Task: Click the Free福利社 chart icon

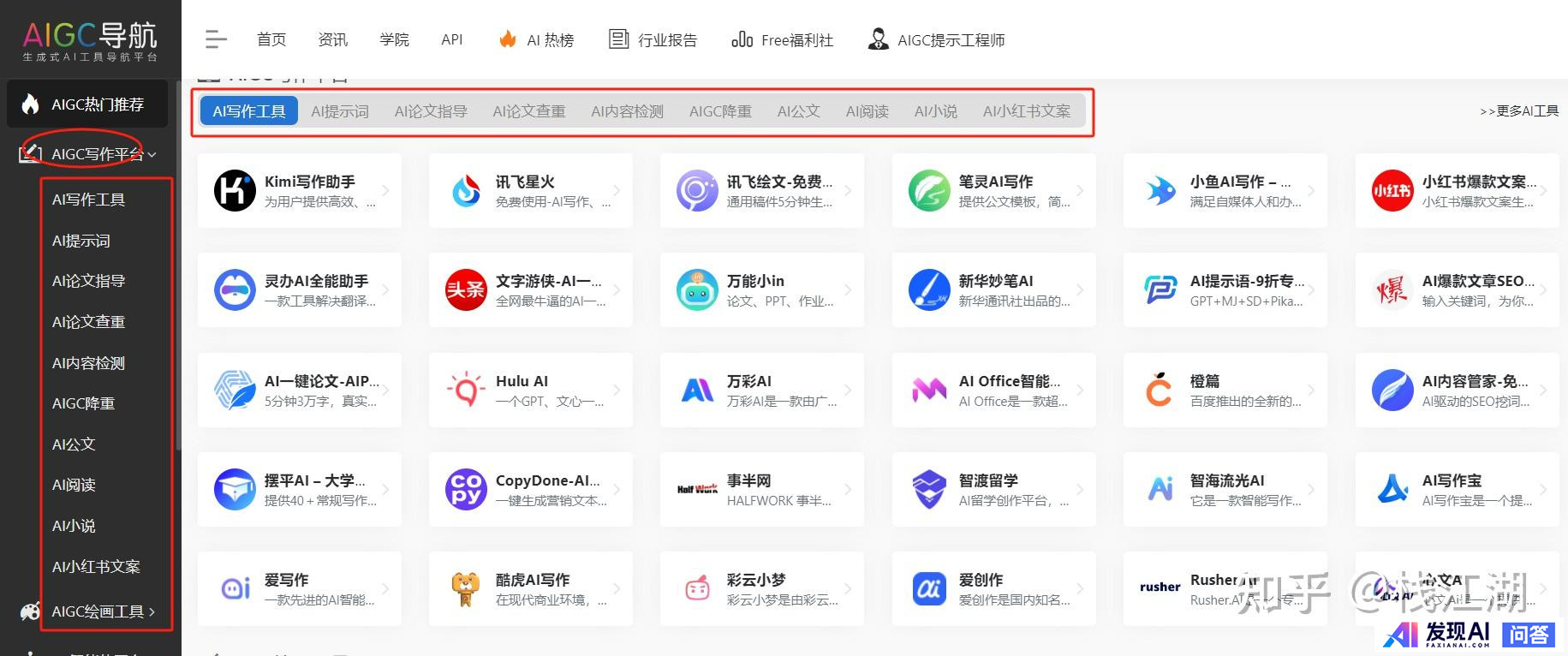Action: coord(742,39)
